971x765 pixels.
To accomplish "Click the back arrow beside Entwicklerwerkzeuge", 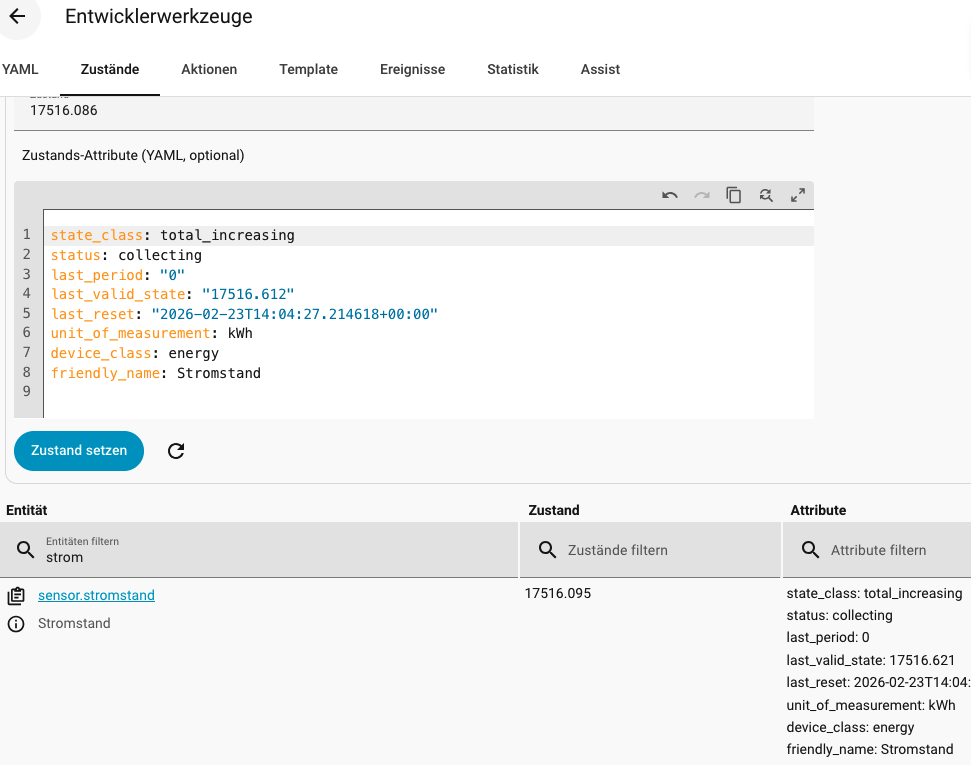I will pos(17,17).
